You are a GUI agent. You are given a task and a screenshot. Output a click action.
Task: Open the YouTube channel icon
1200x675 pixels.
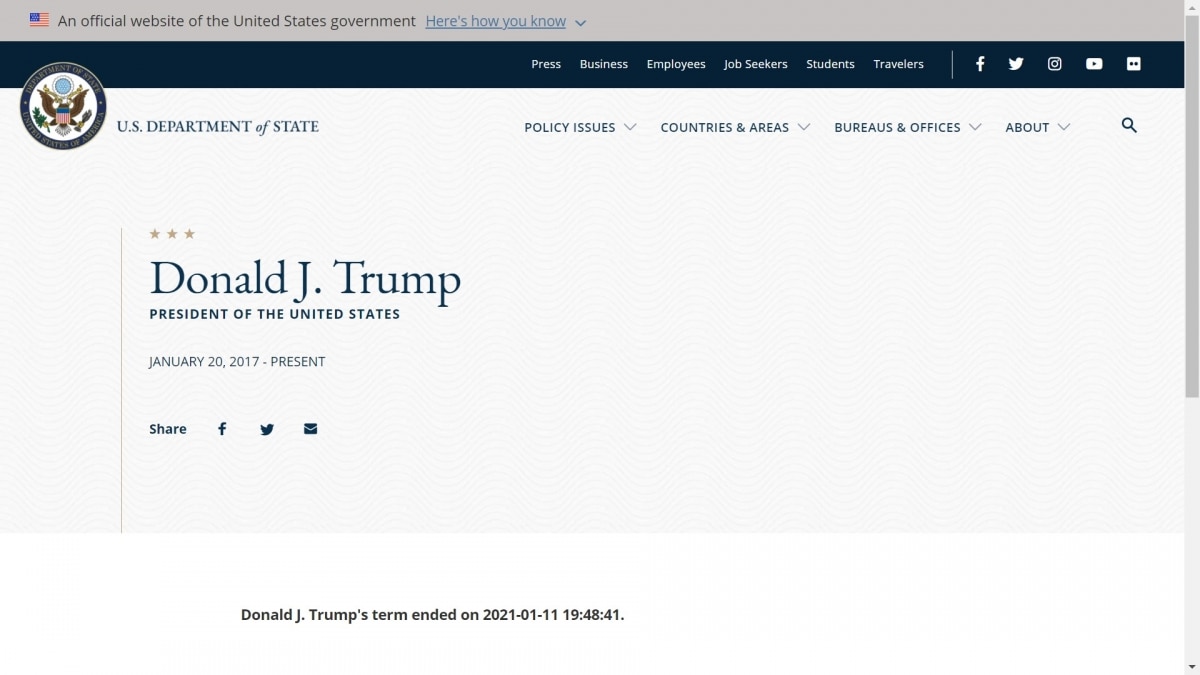tap(1094, 64)
